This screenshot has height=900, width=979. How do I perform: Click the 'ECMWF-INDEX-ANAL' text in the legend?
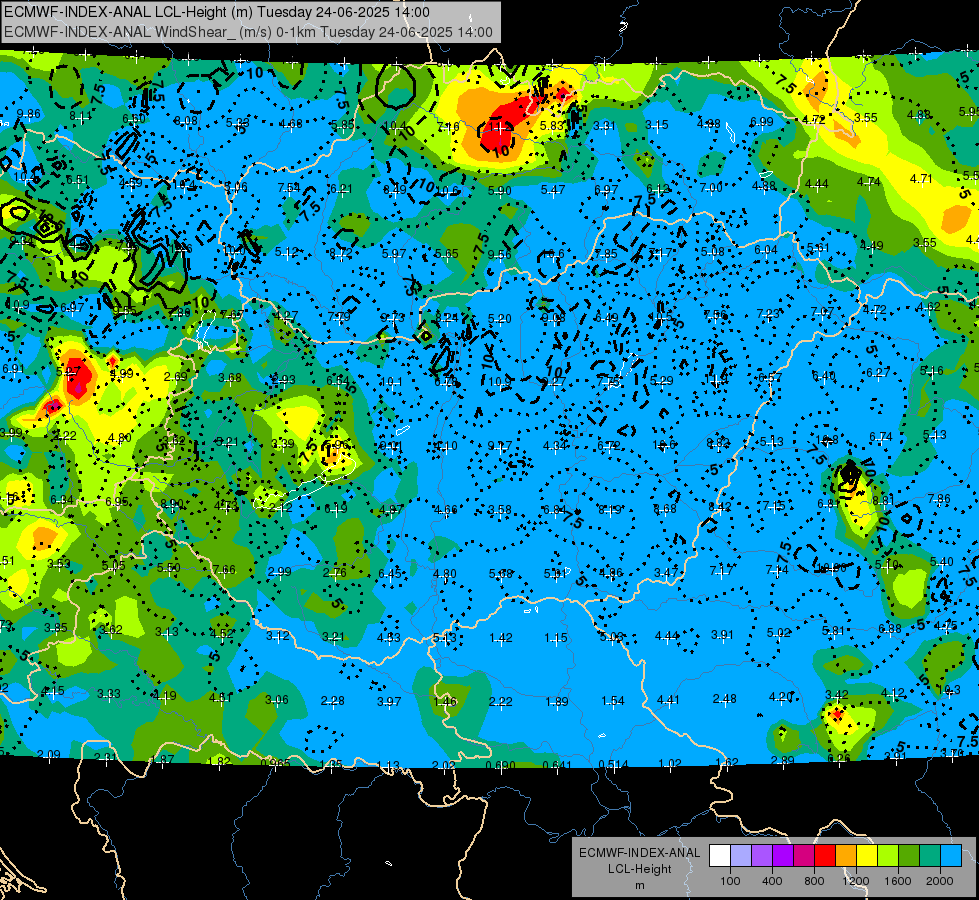click(639, 853)
